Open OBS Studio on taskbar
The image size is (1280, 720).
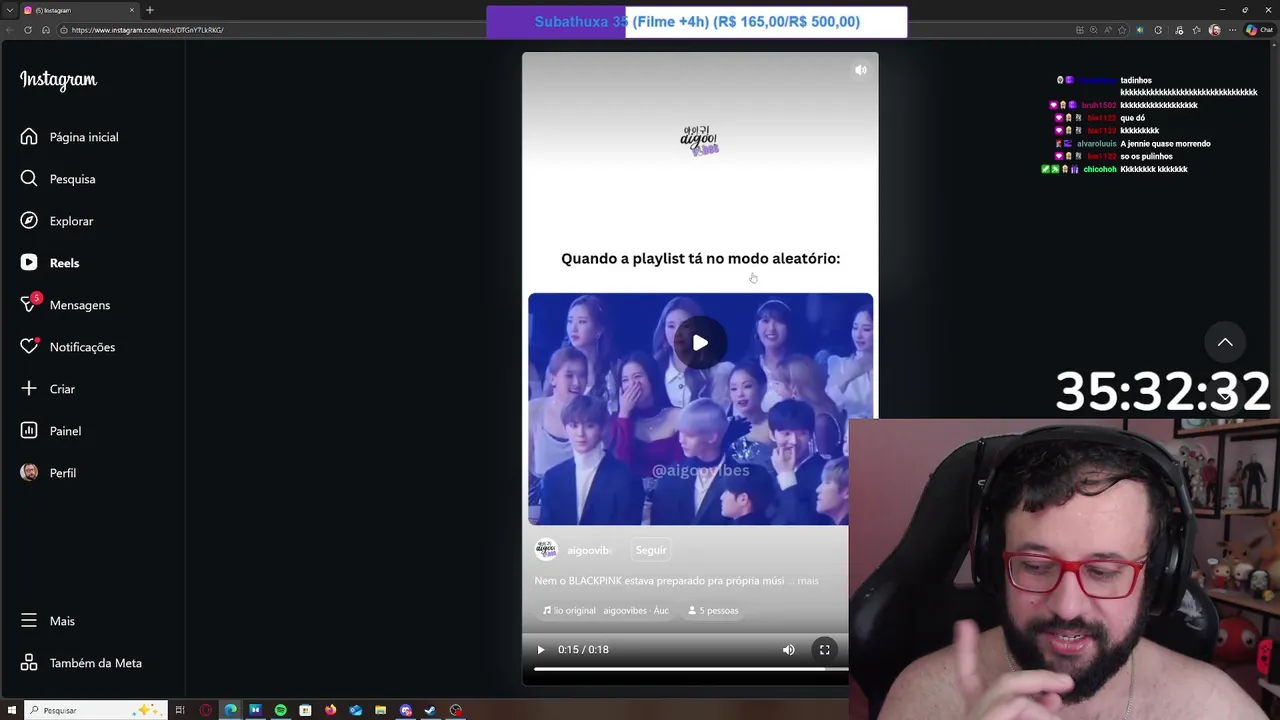[456, 710]
